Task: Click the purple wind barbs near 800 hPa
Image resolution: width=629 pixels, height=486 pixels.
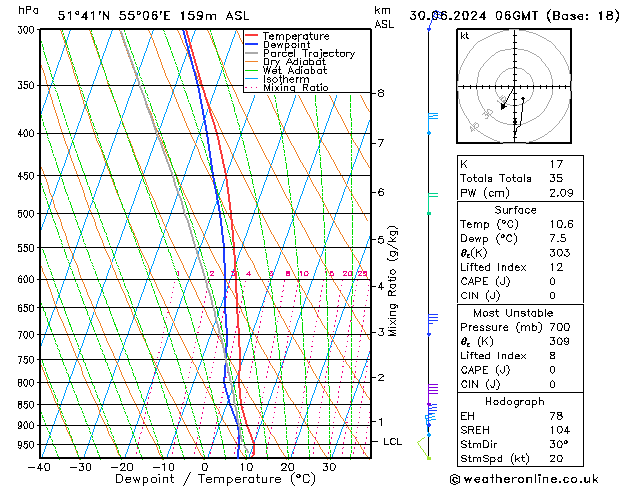Action: [x=432, y=388]
